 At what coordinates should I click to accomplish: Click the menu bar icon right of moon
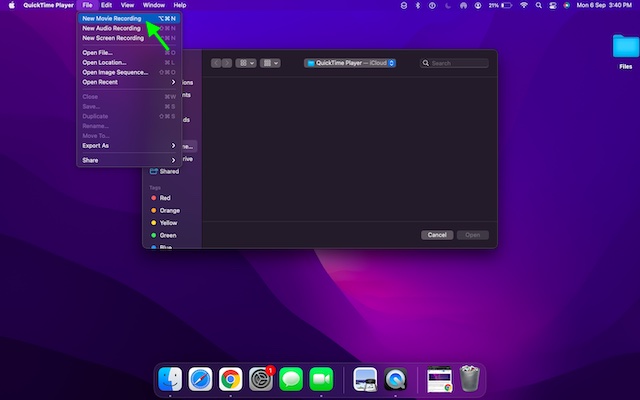tap(463, 5)
